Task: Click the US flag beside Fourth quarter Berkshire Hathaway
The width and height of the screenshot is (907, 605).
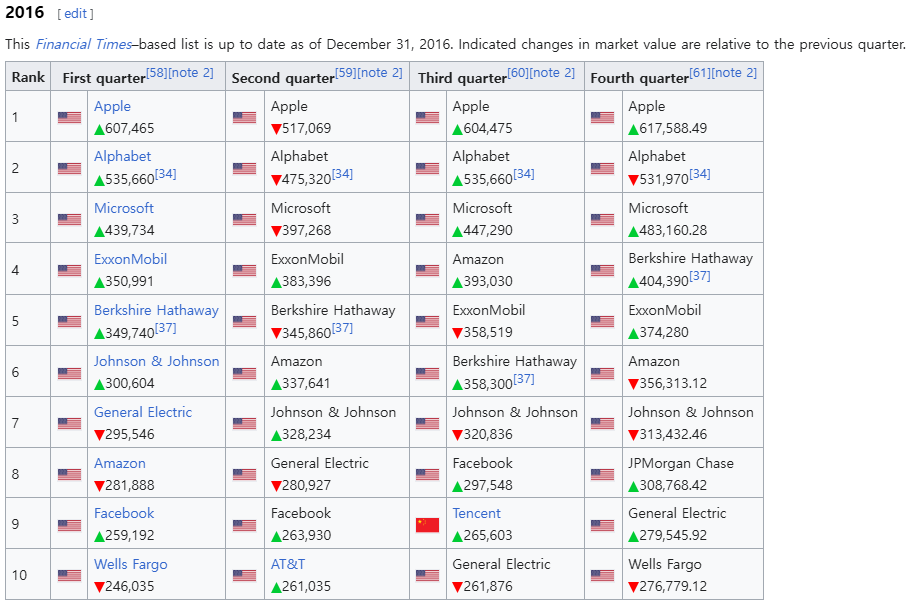Action: click(603, 270)
